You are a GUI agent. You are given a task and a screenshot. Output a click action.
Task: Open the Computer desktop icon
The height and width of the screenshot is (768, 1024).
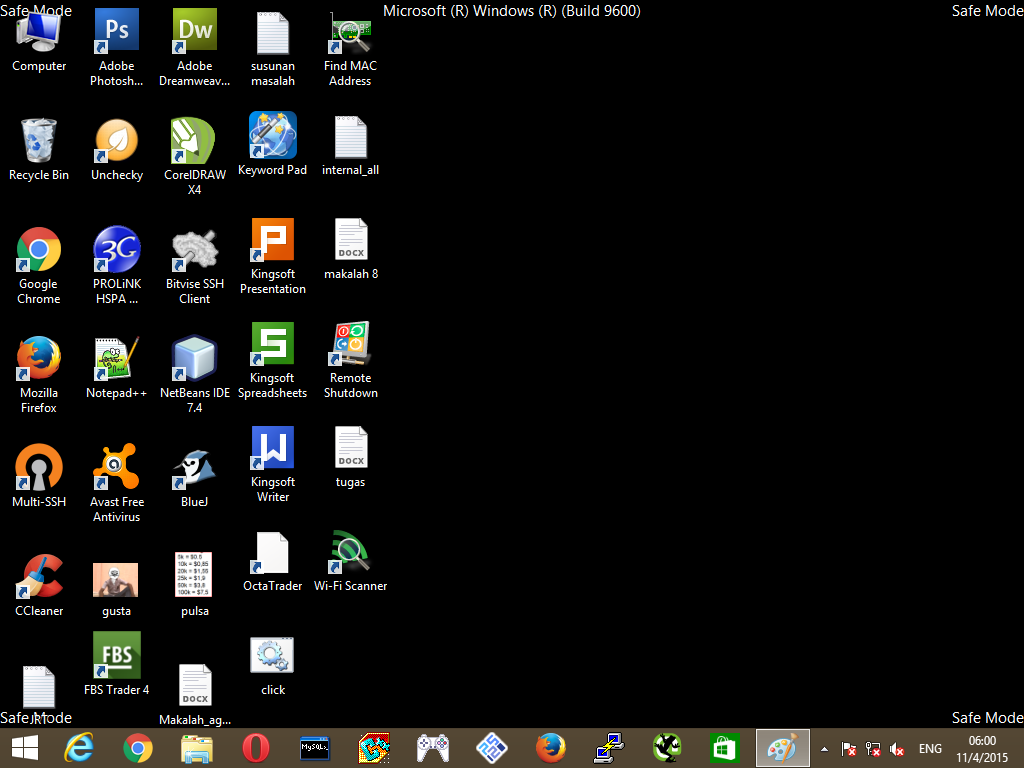click(x=39, y=40)
